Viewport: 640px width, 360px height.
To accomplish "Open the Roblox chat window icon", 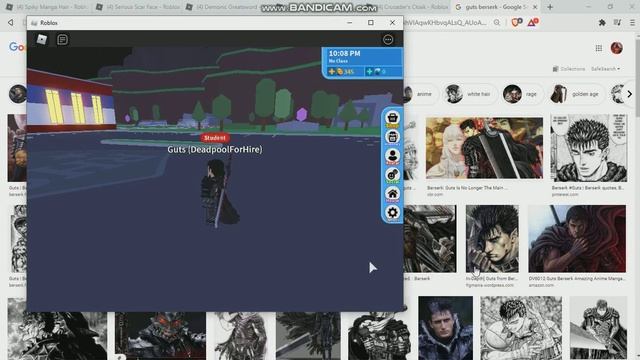I will pyautogui.click(x=62, y=39).
